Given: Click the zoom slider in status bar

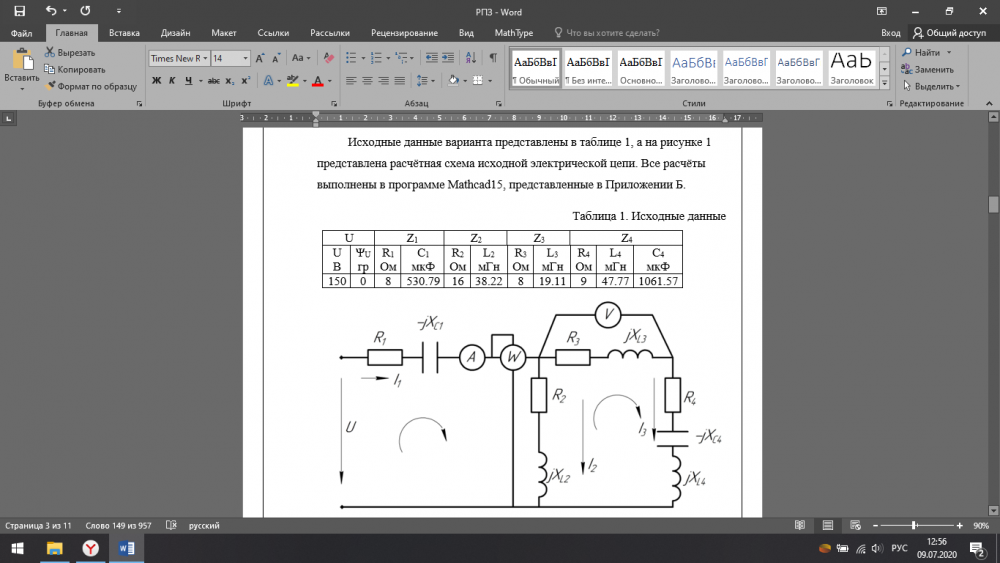Looking at the screenshot, I should click(913, 525).
